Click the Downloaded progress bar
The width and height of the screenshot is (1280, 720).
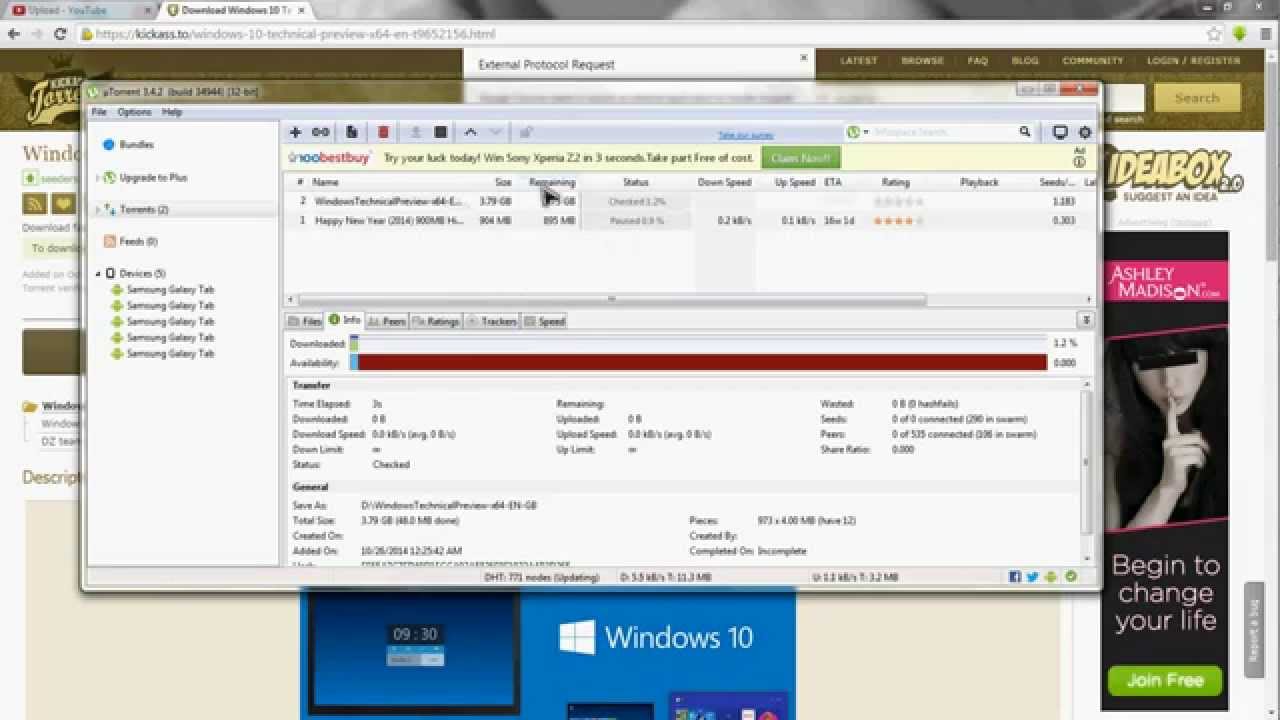tap(697, 343)
